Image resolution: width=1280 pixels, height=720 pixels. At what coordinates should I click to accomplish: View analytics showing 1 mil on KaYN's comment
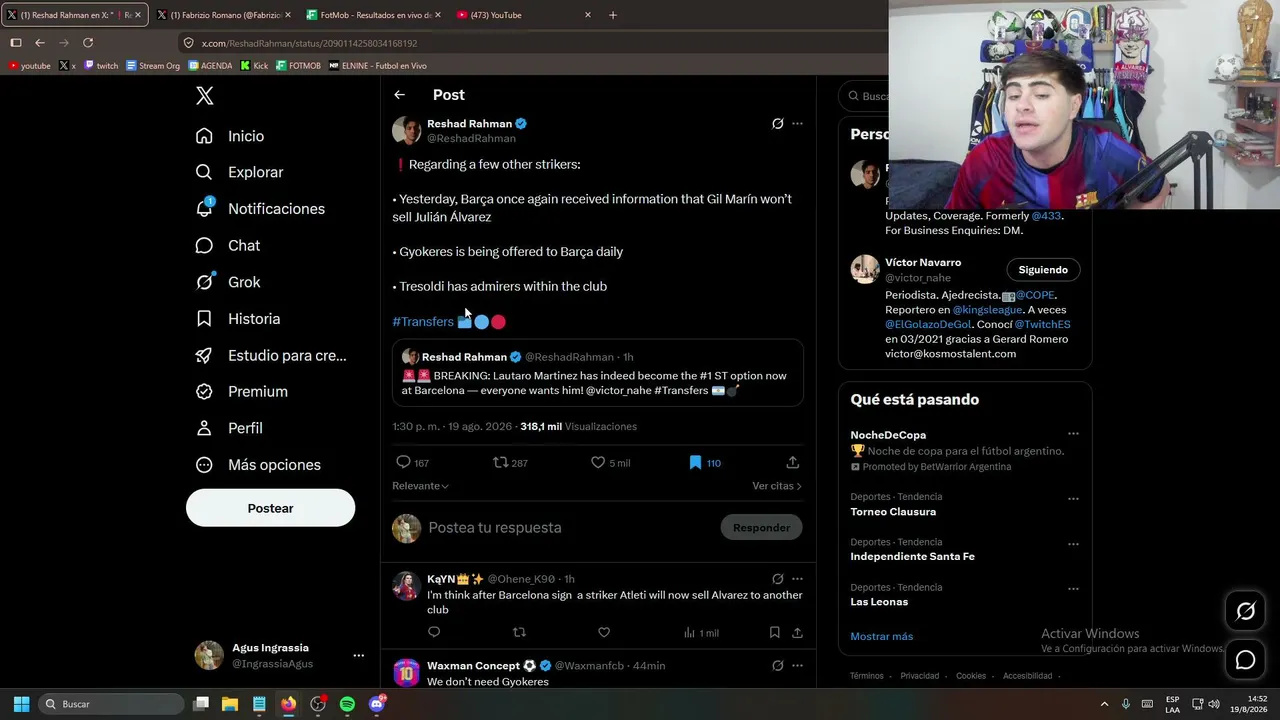700,633
